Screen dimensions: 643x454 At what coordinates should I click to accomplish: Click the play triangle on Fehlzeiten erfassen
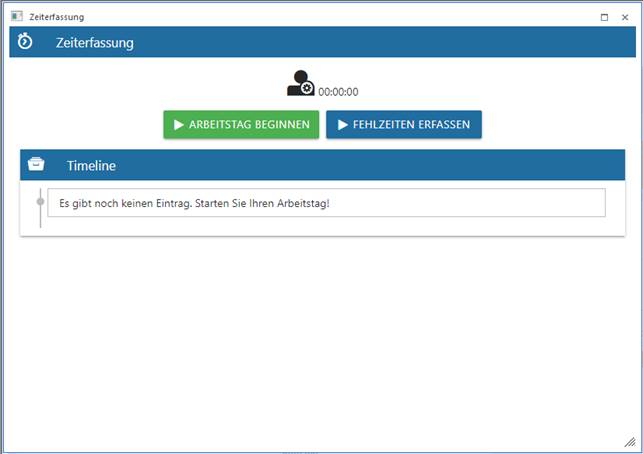(342, 125)
